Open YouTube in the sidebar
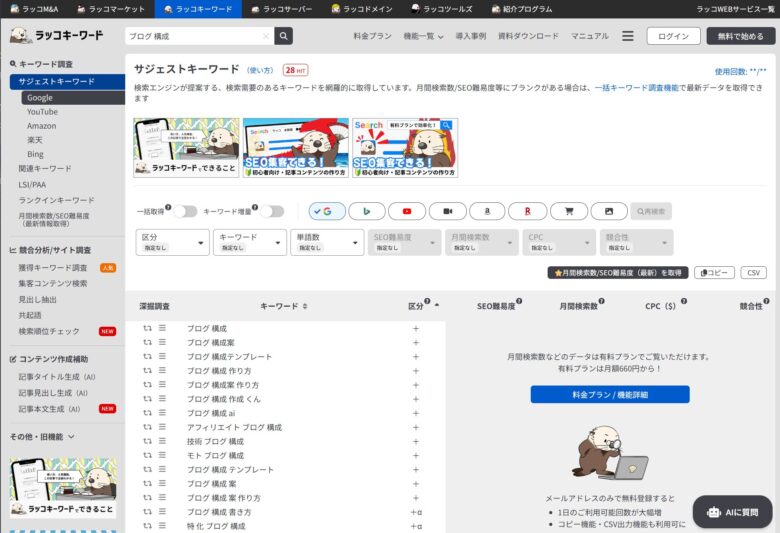780x533 pixels. click(x=42, y=112)
